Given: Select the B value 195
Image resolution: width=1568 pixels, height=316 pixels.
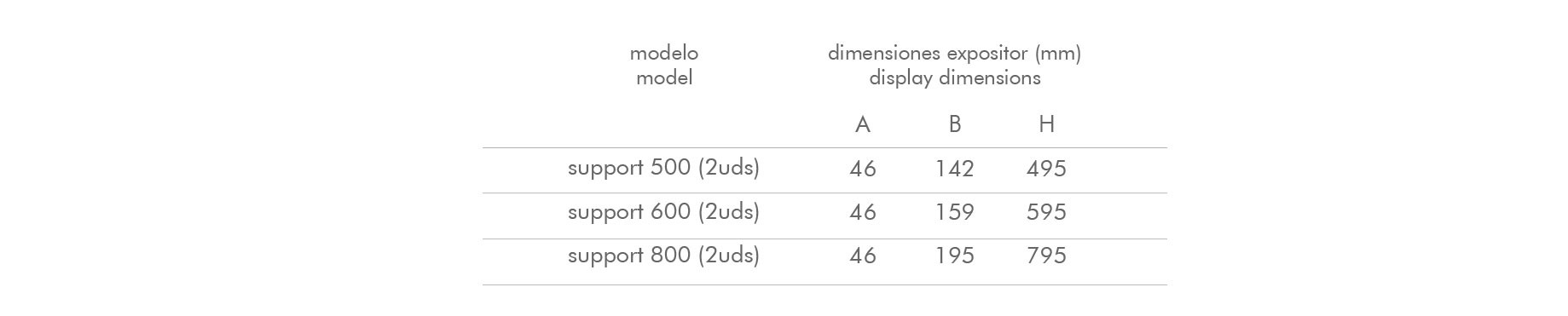Looking at the screenshot, I should click(x=955, y=256).
